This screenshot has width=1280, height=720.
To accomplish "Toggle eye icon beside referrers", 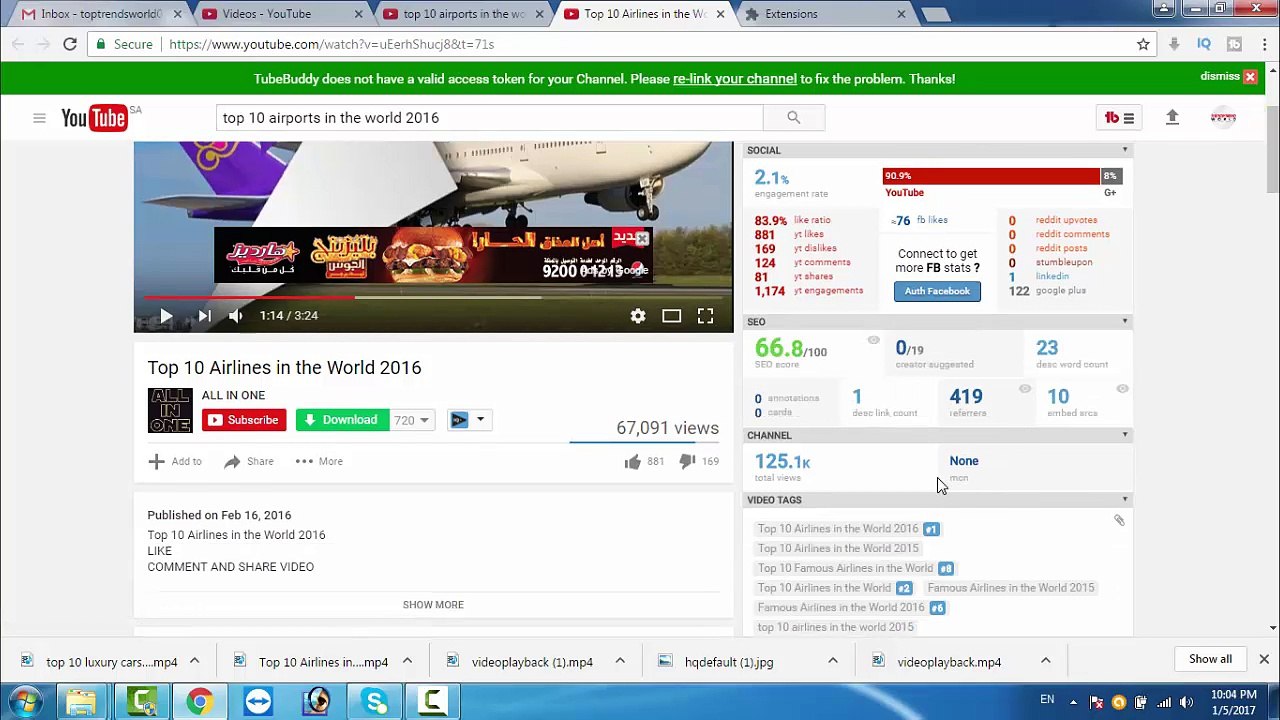I will click(1024, 389).
